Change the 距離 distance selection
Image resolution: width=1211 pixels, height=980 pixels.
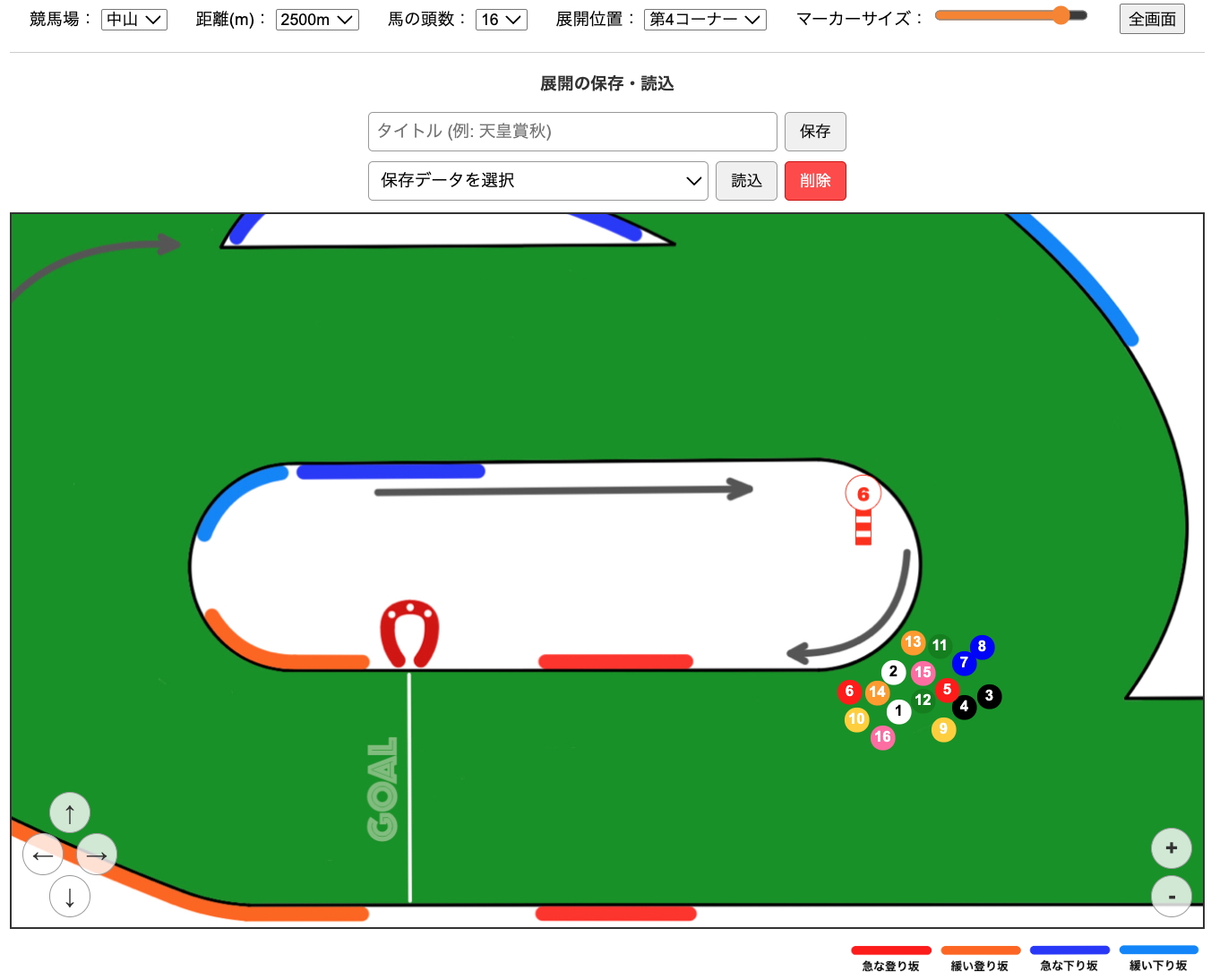click(317, 19)
